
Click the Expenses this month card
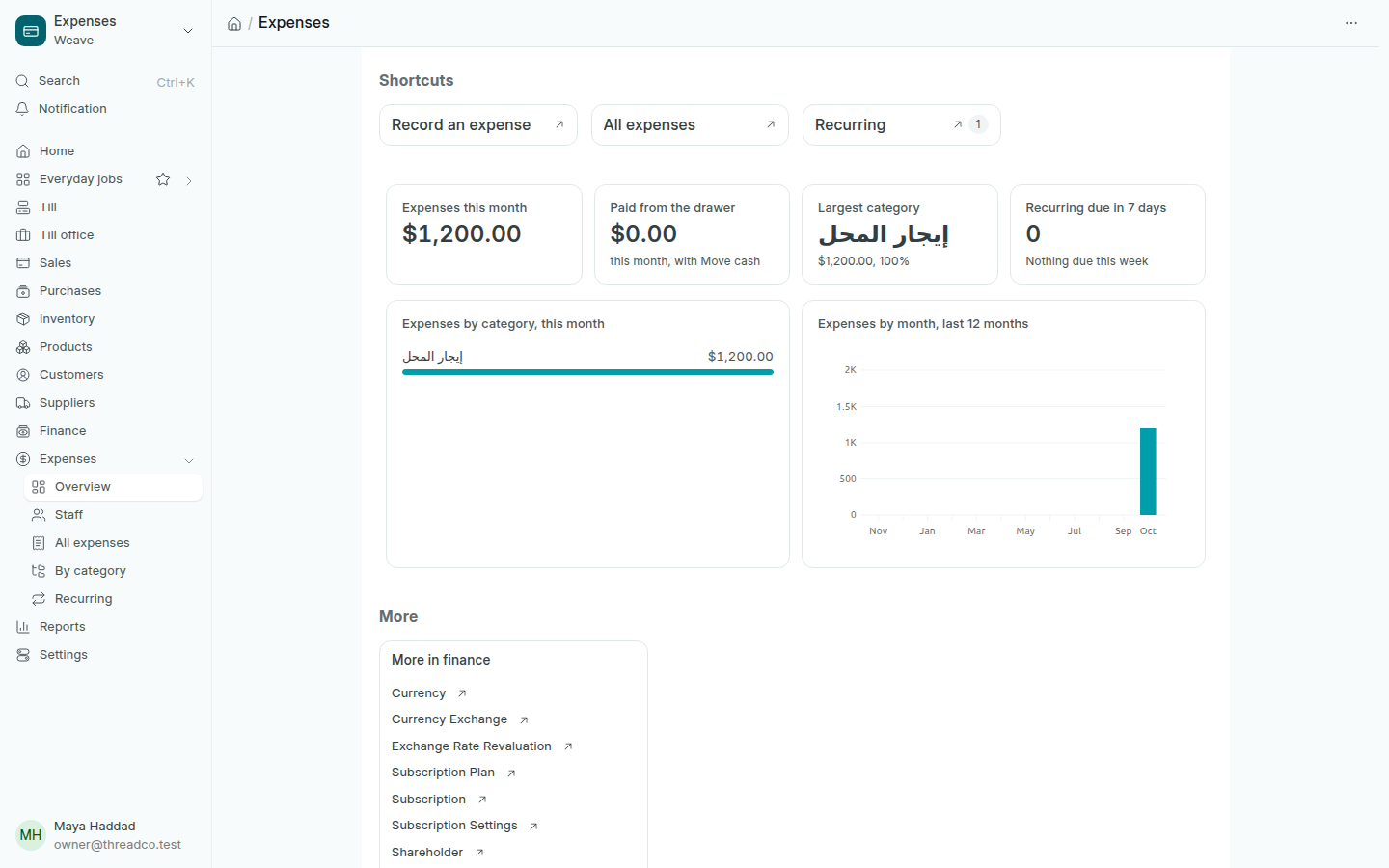pos(484,234)
